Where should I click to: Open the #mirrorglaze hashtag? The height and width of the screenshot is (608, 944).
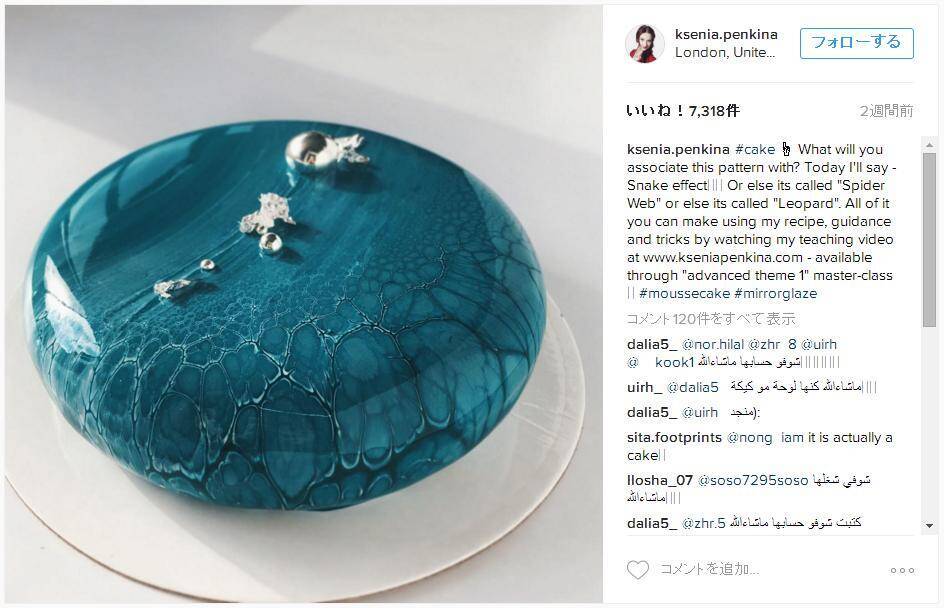(775, 294)
